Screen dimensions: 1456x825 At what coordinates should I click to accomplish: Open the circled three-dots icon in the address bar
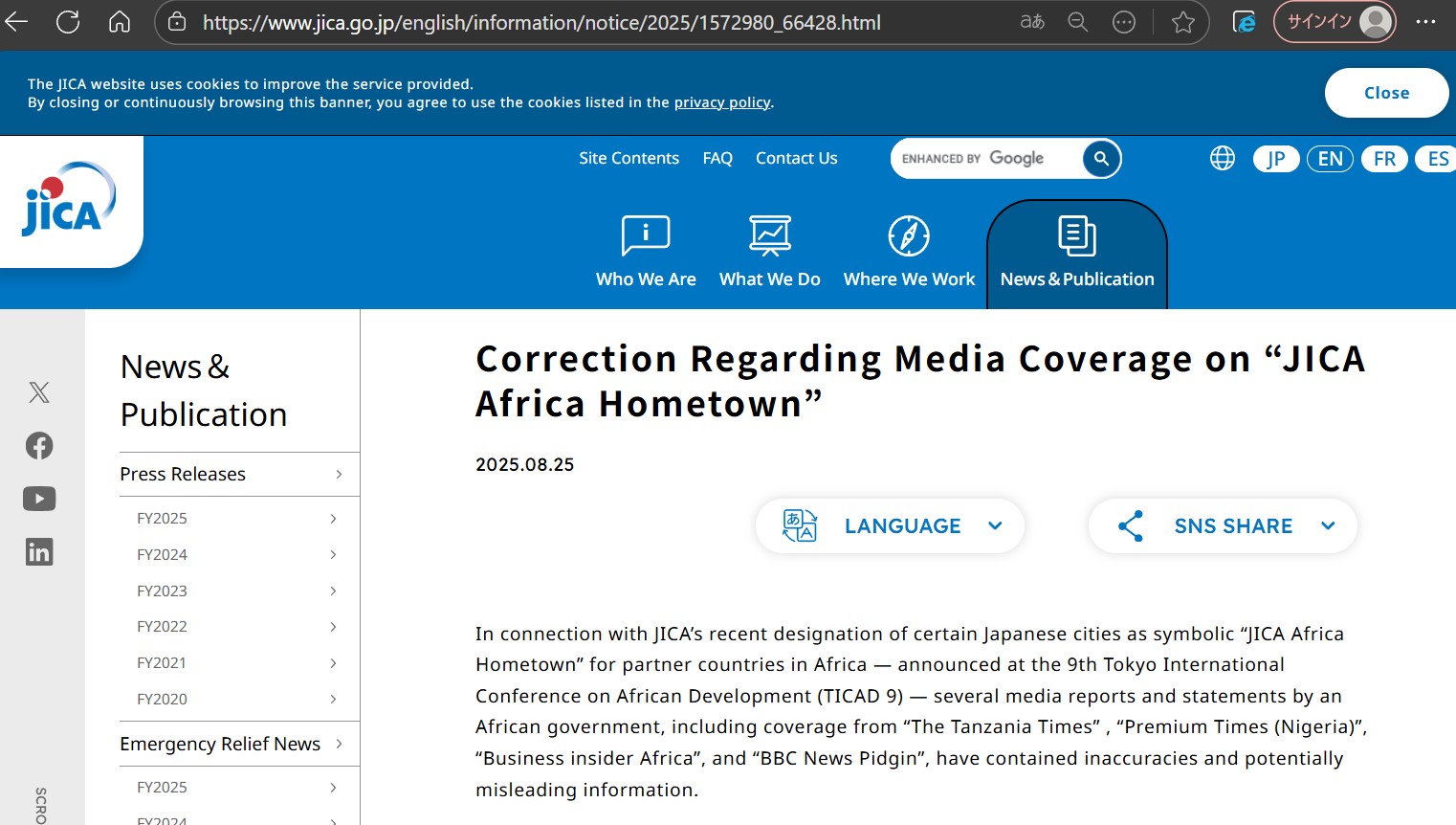pyautogui.click(x=1124, y=22)
